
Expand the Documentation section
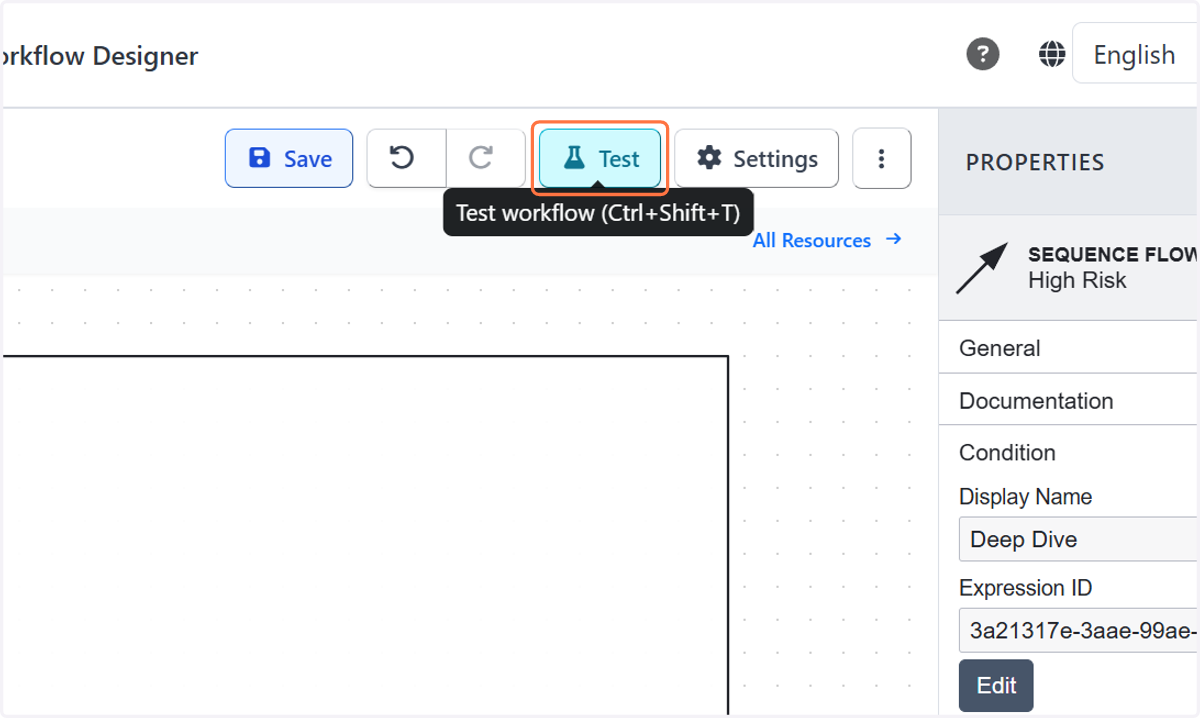point(1069,400)
